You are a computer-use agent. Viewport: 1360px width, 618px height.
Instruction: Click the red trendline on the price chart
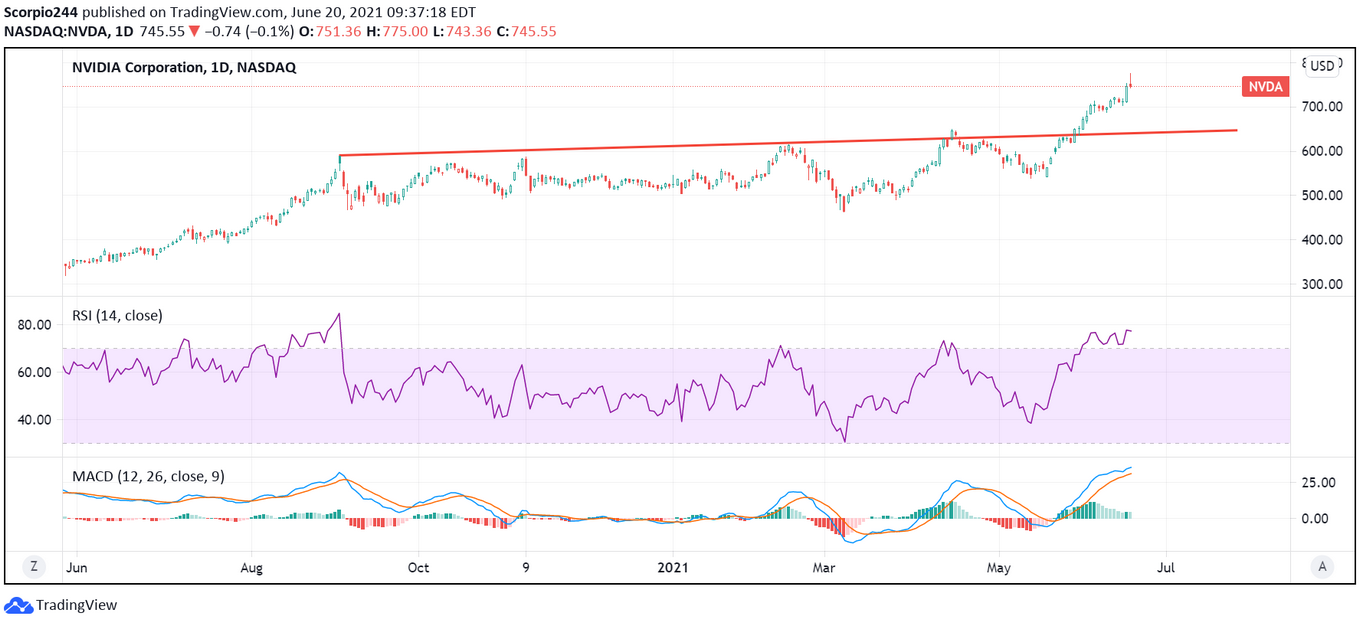(x=788, y=143)
